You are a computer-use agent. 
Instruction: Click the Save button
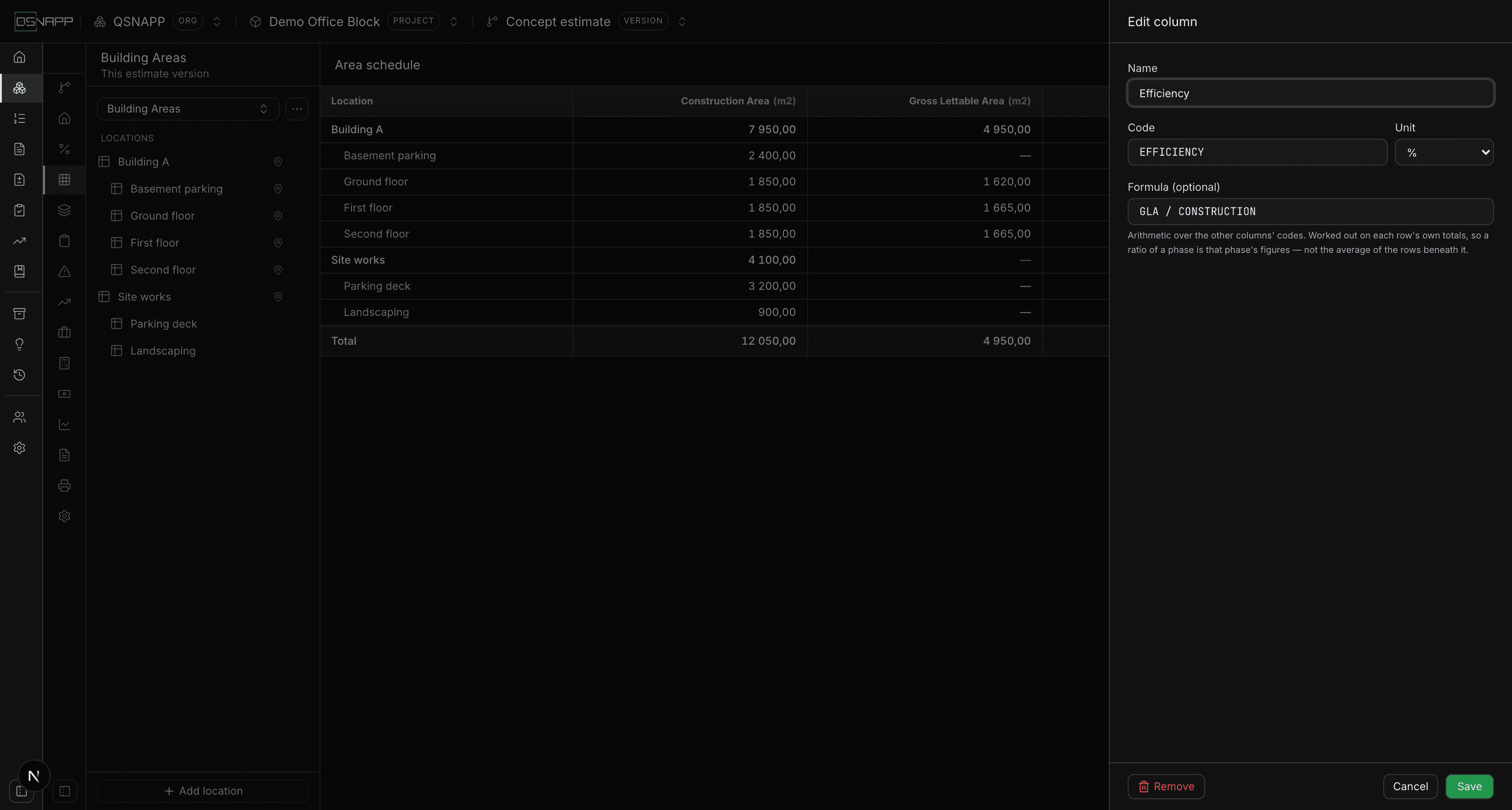[x=1469, y=787]
